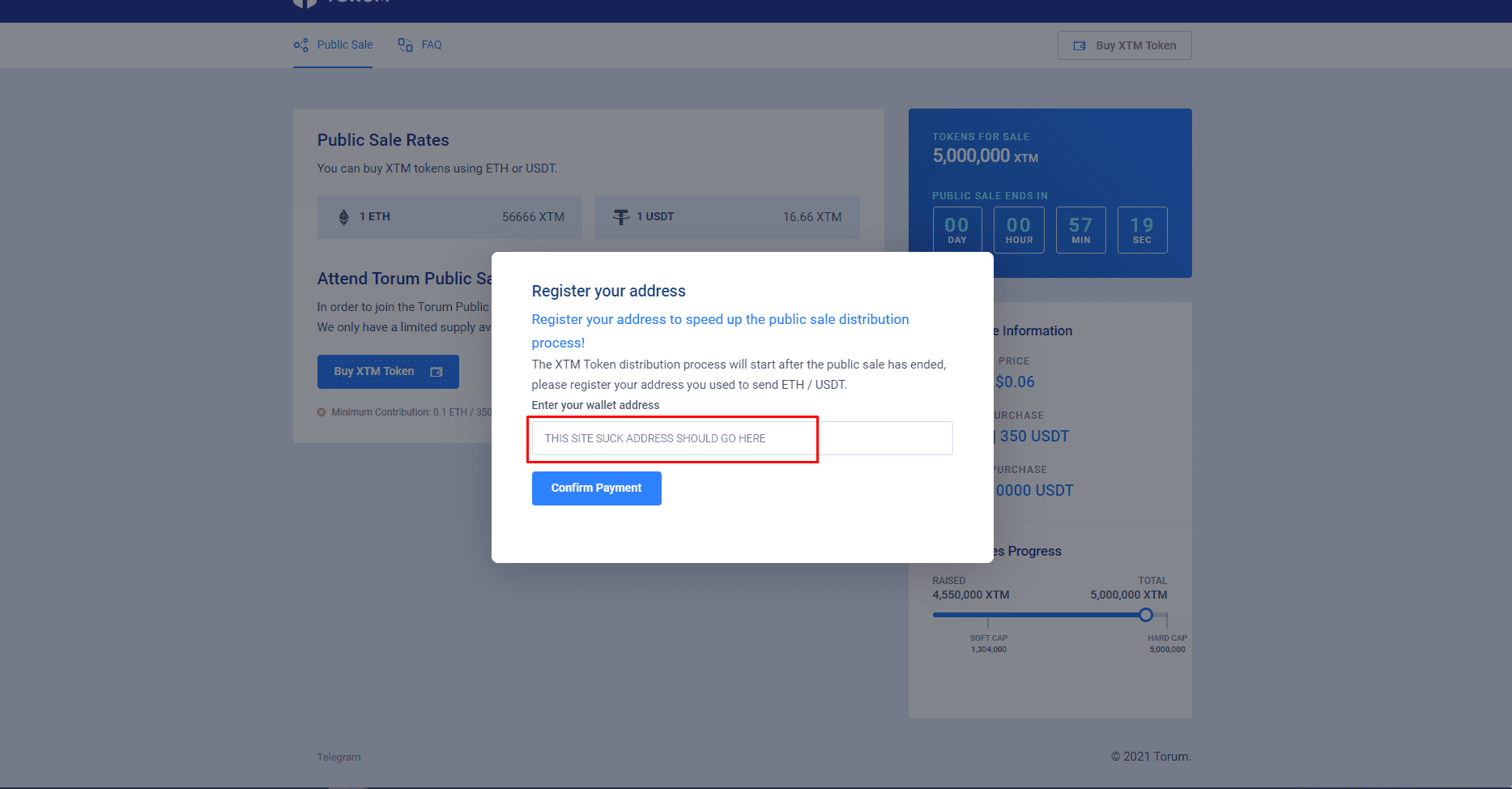Open the Telegram footer link
The height and width of the screenshot is (789, 1512).
click(x=339, y=757)
